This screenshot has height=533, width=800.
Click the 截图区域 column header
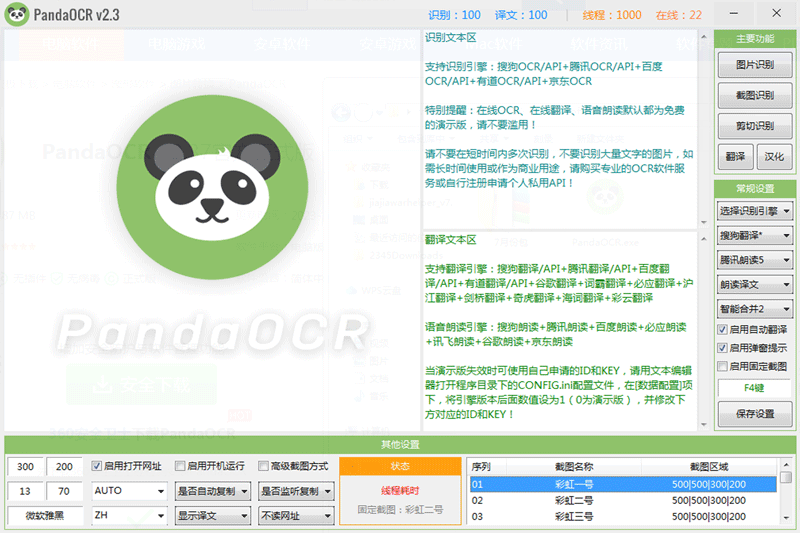[709, 466]
